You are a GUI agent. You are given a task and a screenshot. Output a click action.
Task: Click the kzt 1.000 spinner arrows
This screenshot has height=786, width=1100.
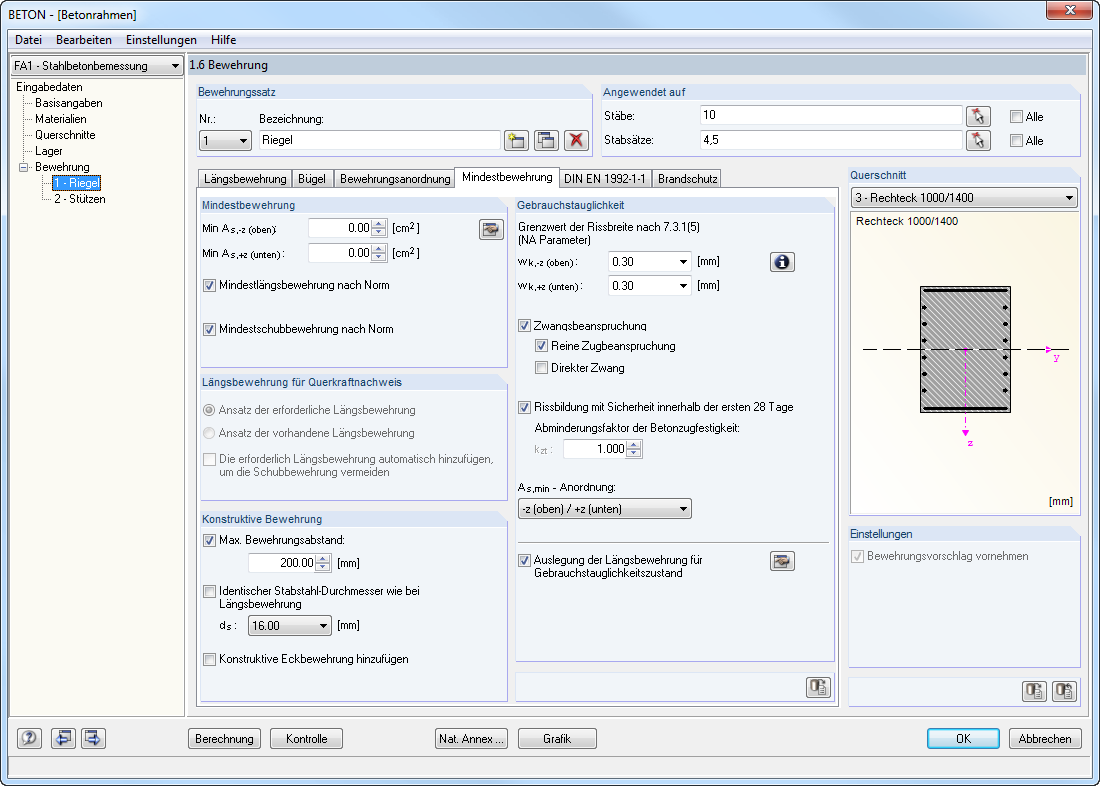coord(634,448)
